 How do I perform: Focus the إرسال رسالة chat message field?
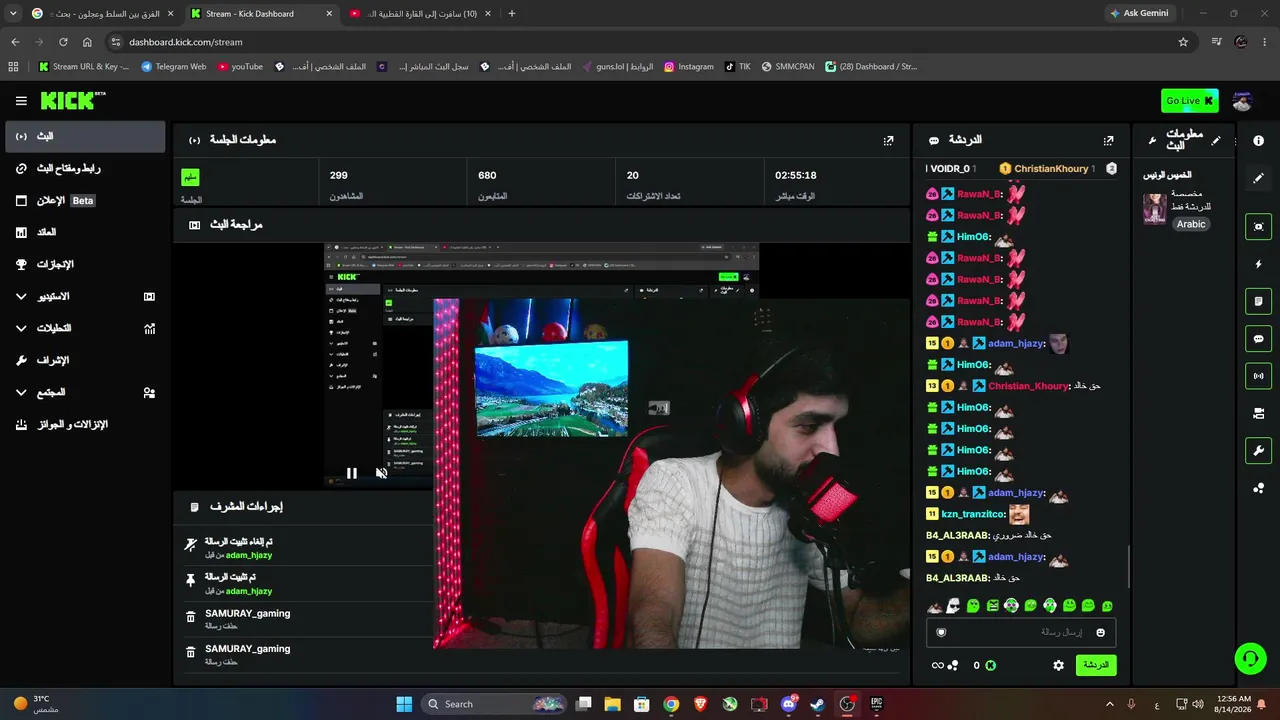(1020, 632)
